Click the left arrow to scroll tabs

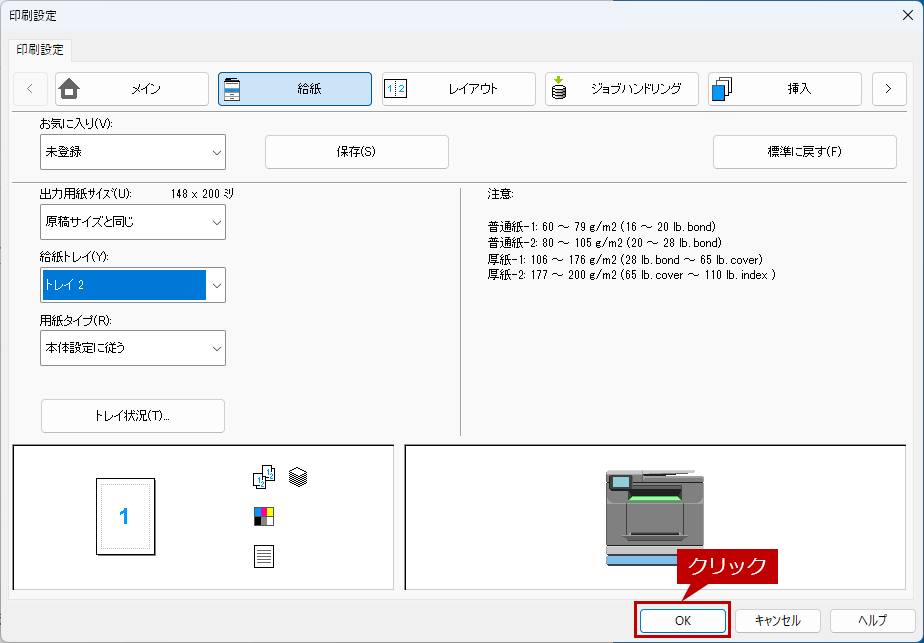tap(29, 89)
